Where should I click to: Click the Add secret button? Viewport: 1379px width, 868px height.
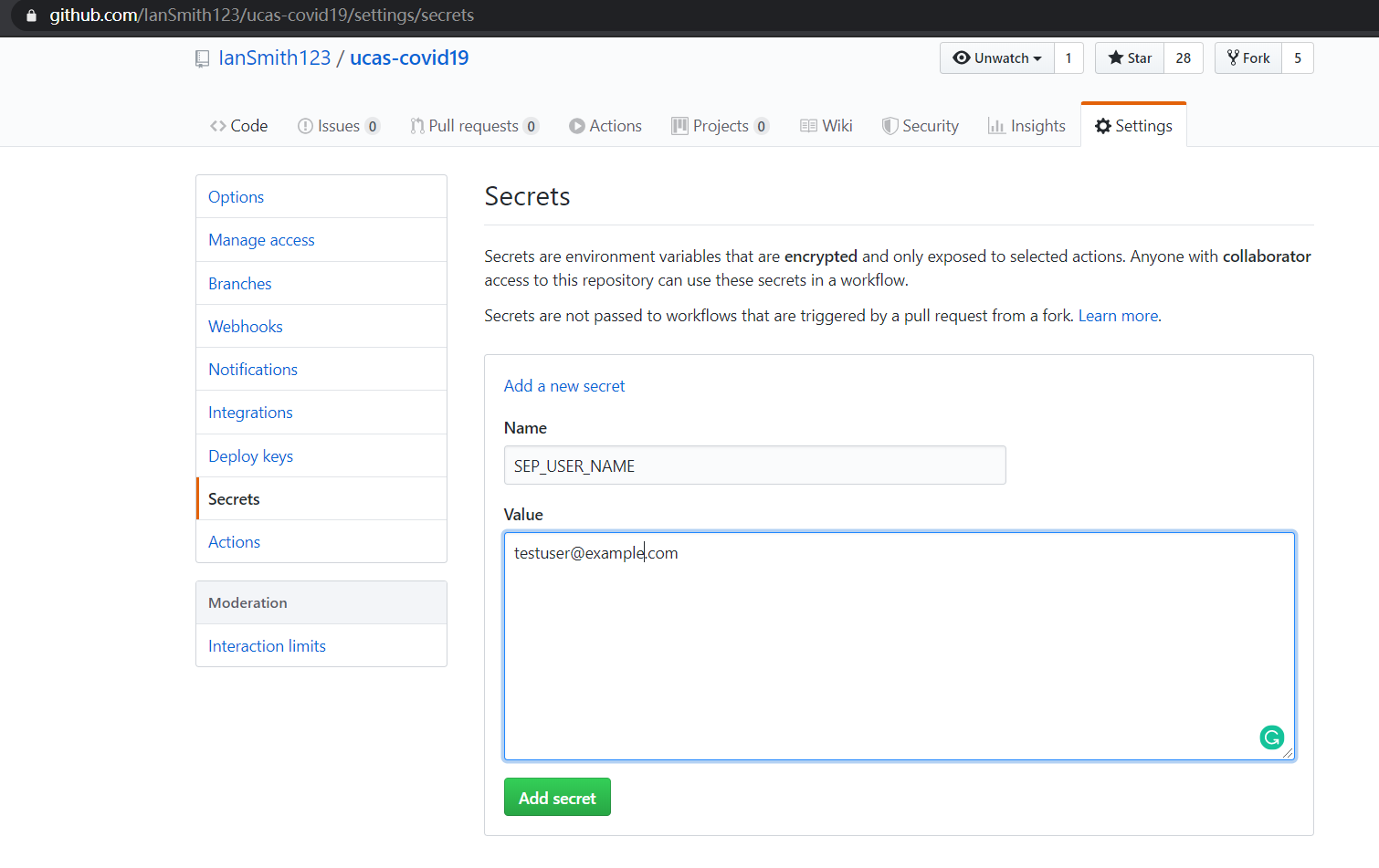point(557,798)
